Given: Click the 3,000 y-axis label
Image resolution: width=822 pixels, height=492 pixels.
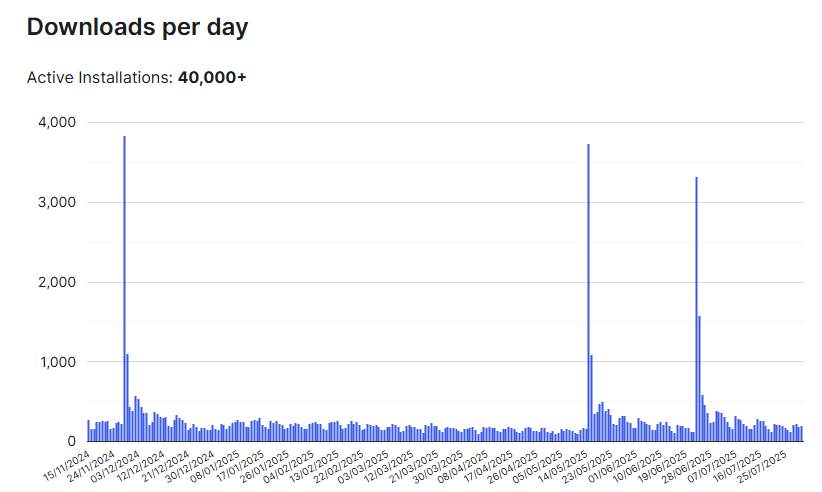Looking at the screenshot, I should [x=57, y=202].
